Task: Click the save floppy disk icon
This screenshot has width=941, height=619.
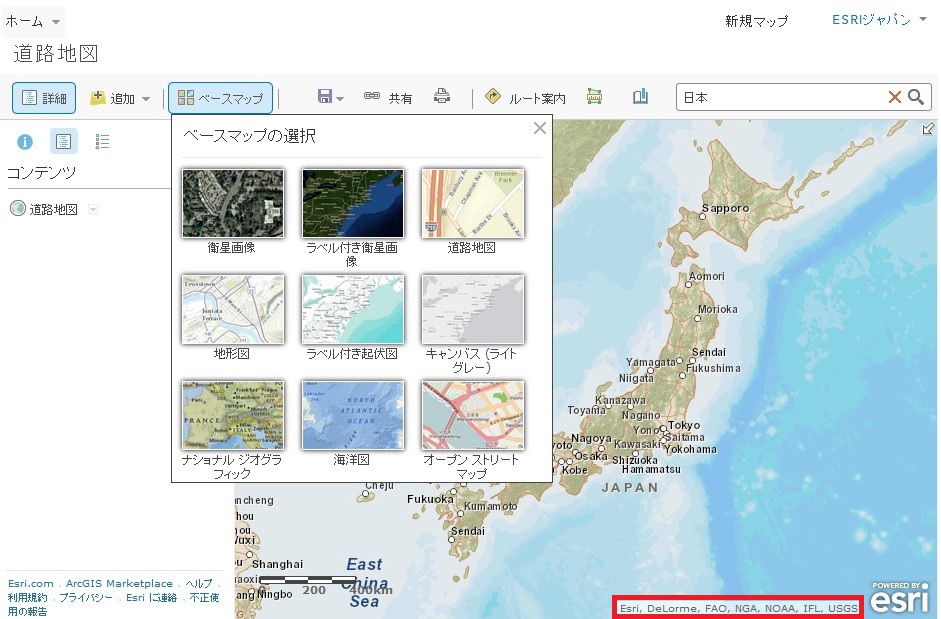Action: (325, 97)
